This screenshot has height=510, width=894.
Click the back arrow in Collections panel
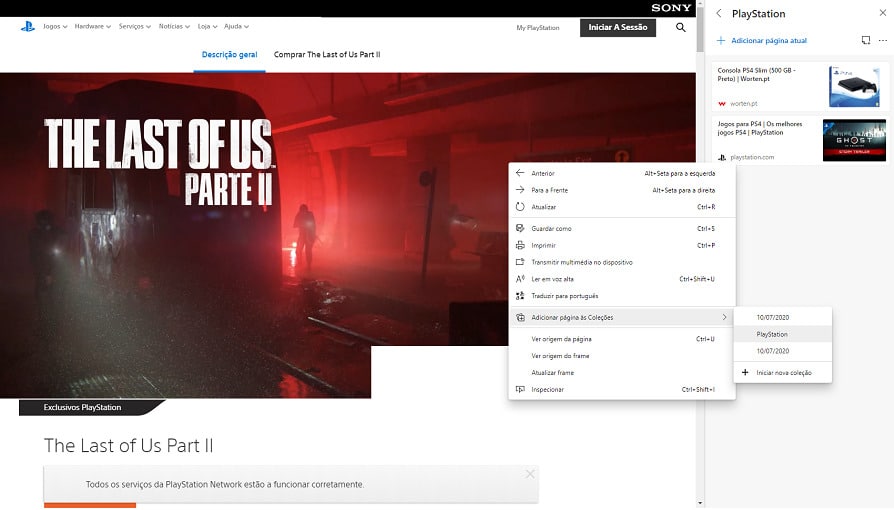[719, 13]
